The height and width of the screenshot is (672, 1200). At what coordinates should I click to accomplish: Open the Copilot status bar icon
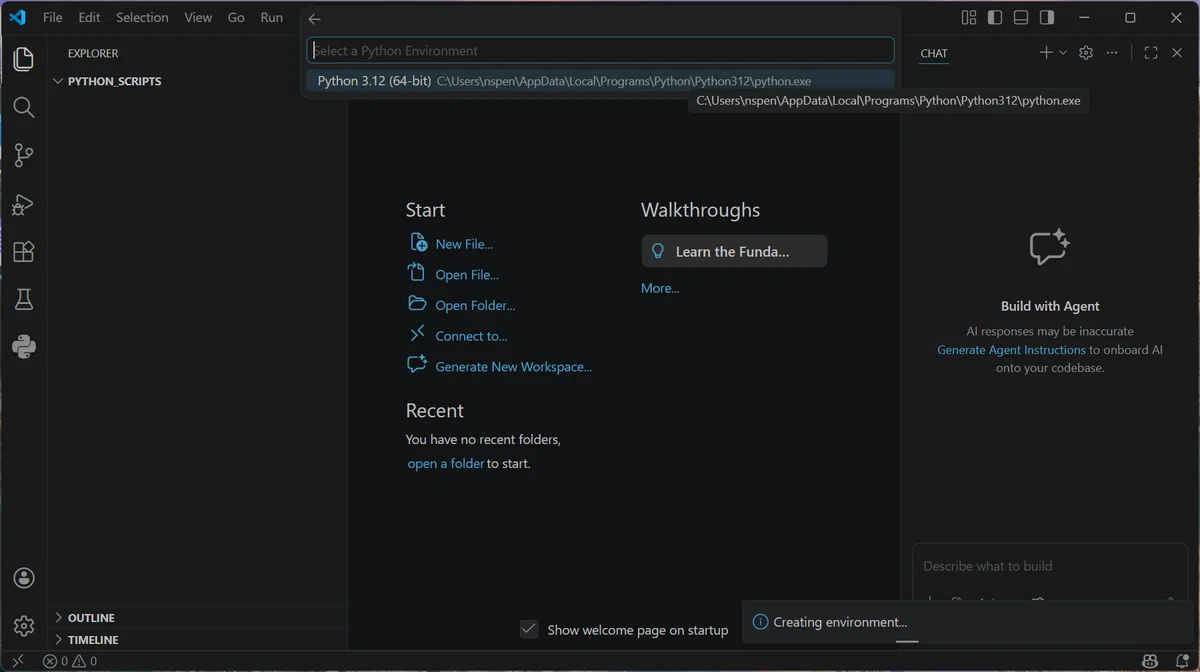[1152, 661]
